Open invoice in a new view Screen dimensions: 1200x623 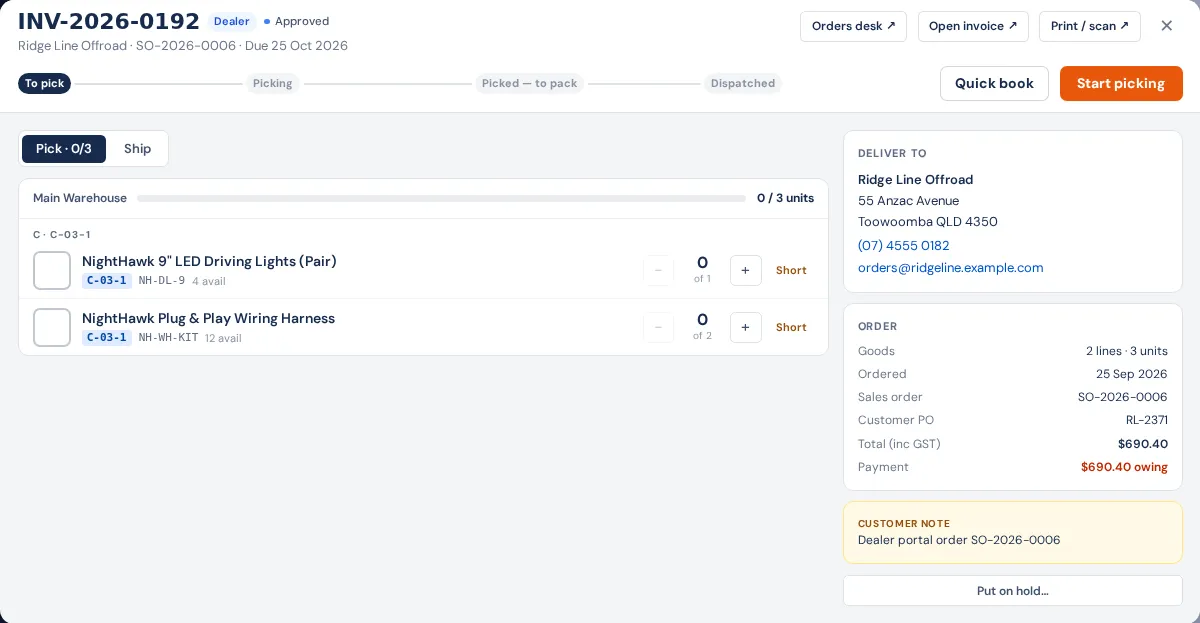coord(973,26)
